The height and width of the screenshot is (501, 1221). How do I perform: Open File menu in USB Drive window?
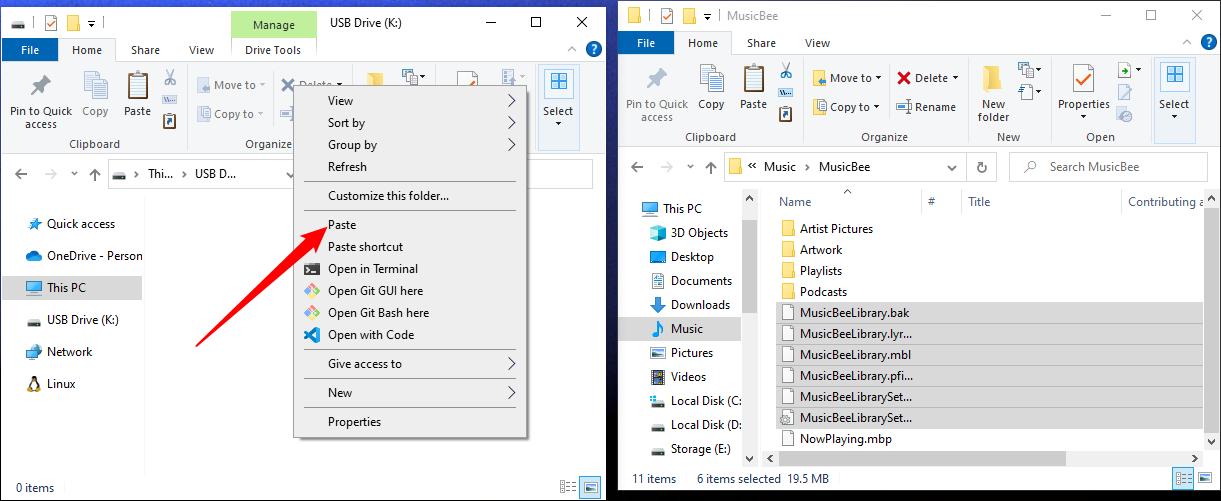click(x=30, y=50)
